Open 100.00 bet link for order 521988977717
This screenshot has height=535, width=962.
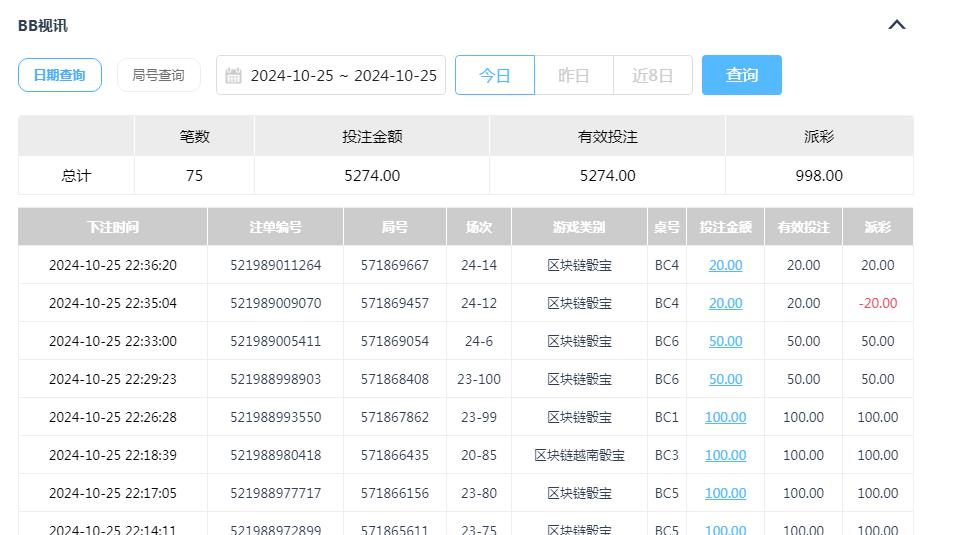(x=725, y=493)
